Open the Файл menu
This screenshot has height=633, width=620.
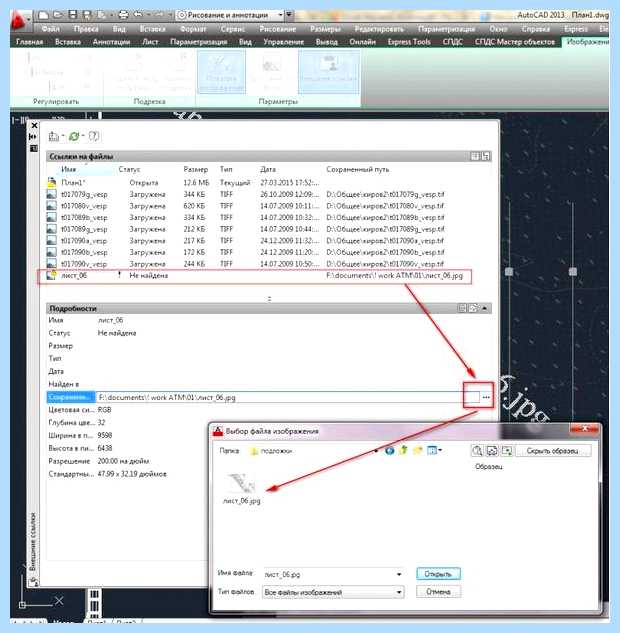click(x=50, y=29)
